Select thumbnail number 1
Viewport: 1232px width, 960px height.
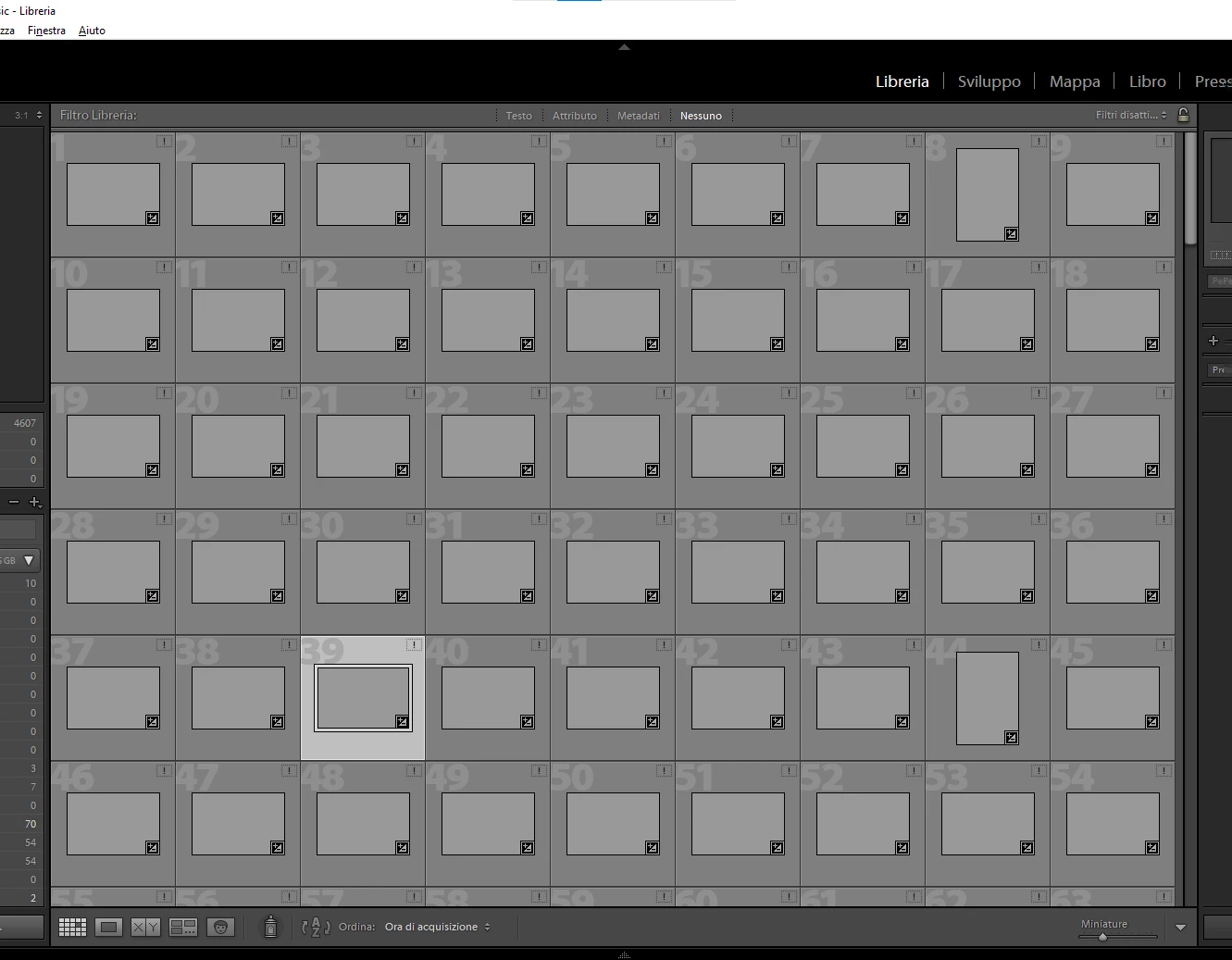113,194
